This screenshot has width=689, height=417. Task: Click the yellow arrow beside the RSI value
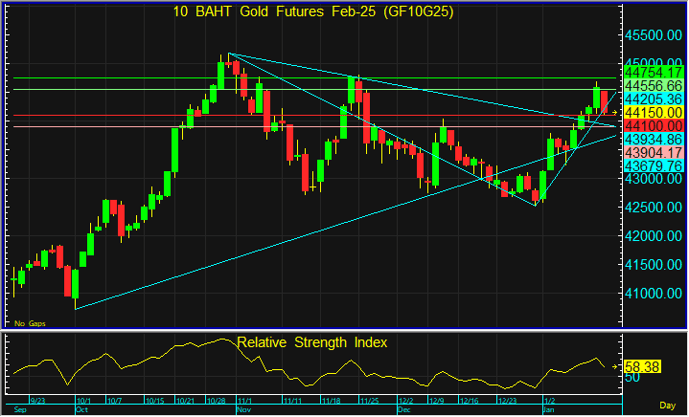click(x=614, y=368)
